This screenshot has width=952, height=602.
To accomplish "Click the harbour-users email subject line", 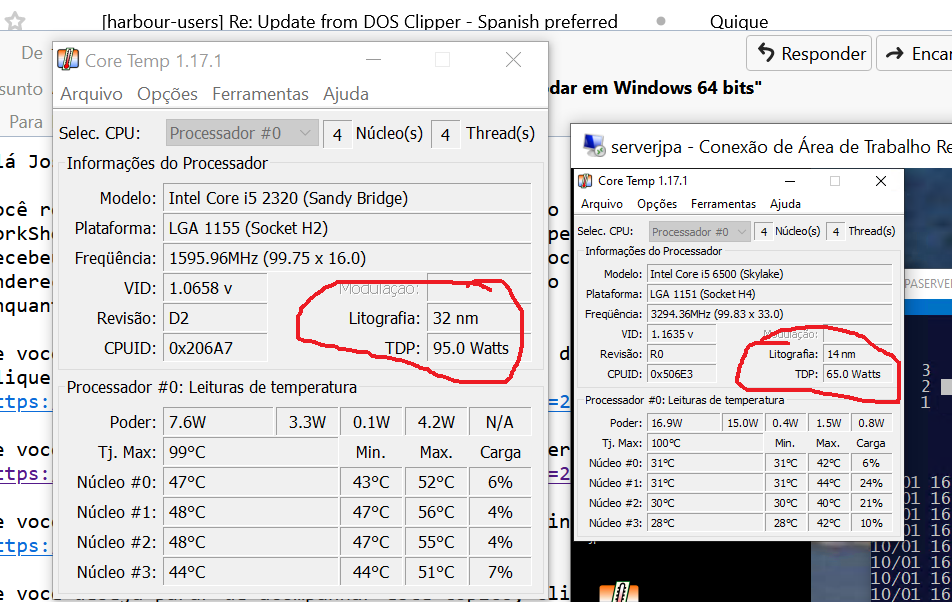I will 359,22.
